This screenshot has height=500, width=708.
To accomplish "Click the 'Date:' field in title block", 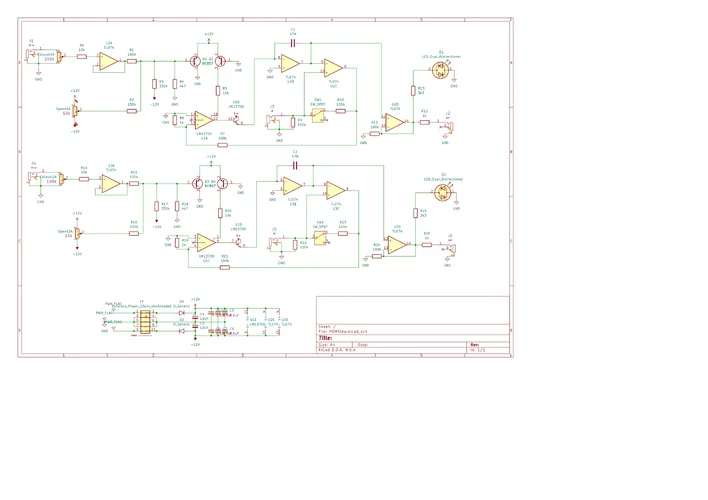I will pyautogui.click(x=363, y=345).
